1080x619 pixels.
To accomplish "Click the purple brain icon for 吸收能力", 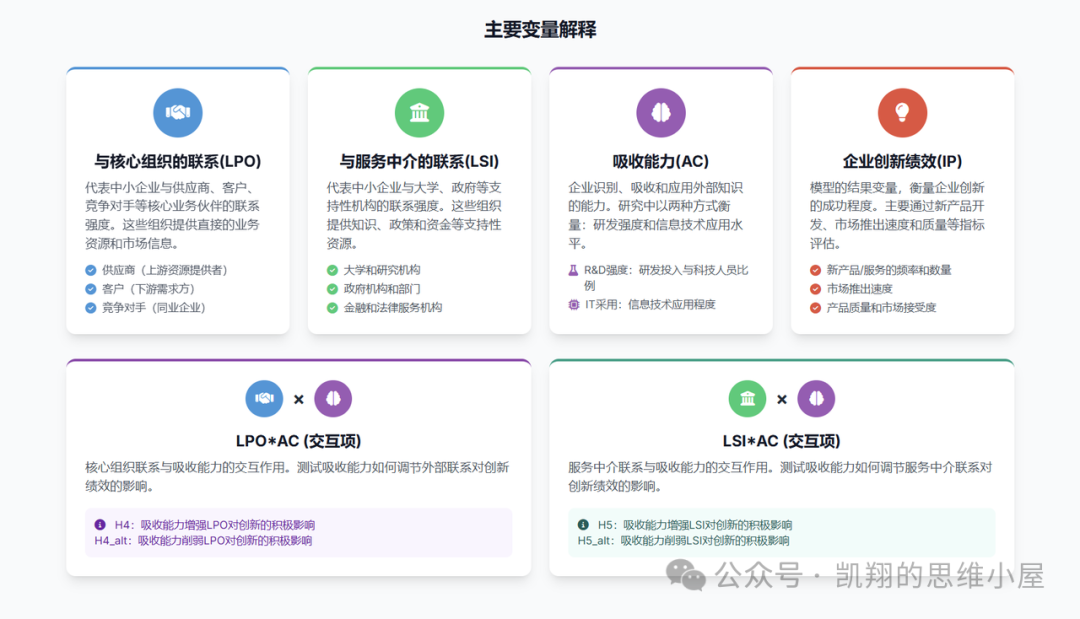I will (x=660, y=112).
